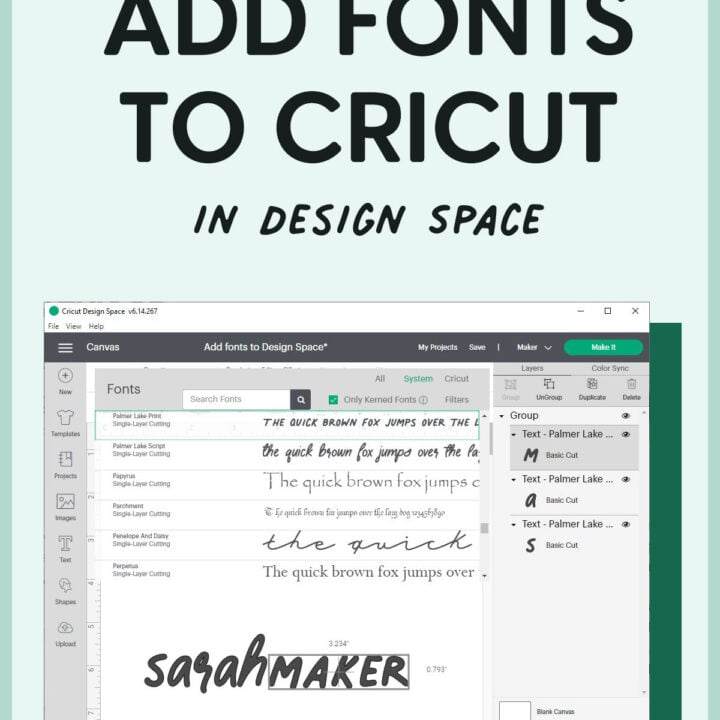Switch to the Layers tab

coord(532,368)
